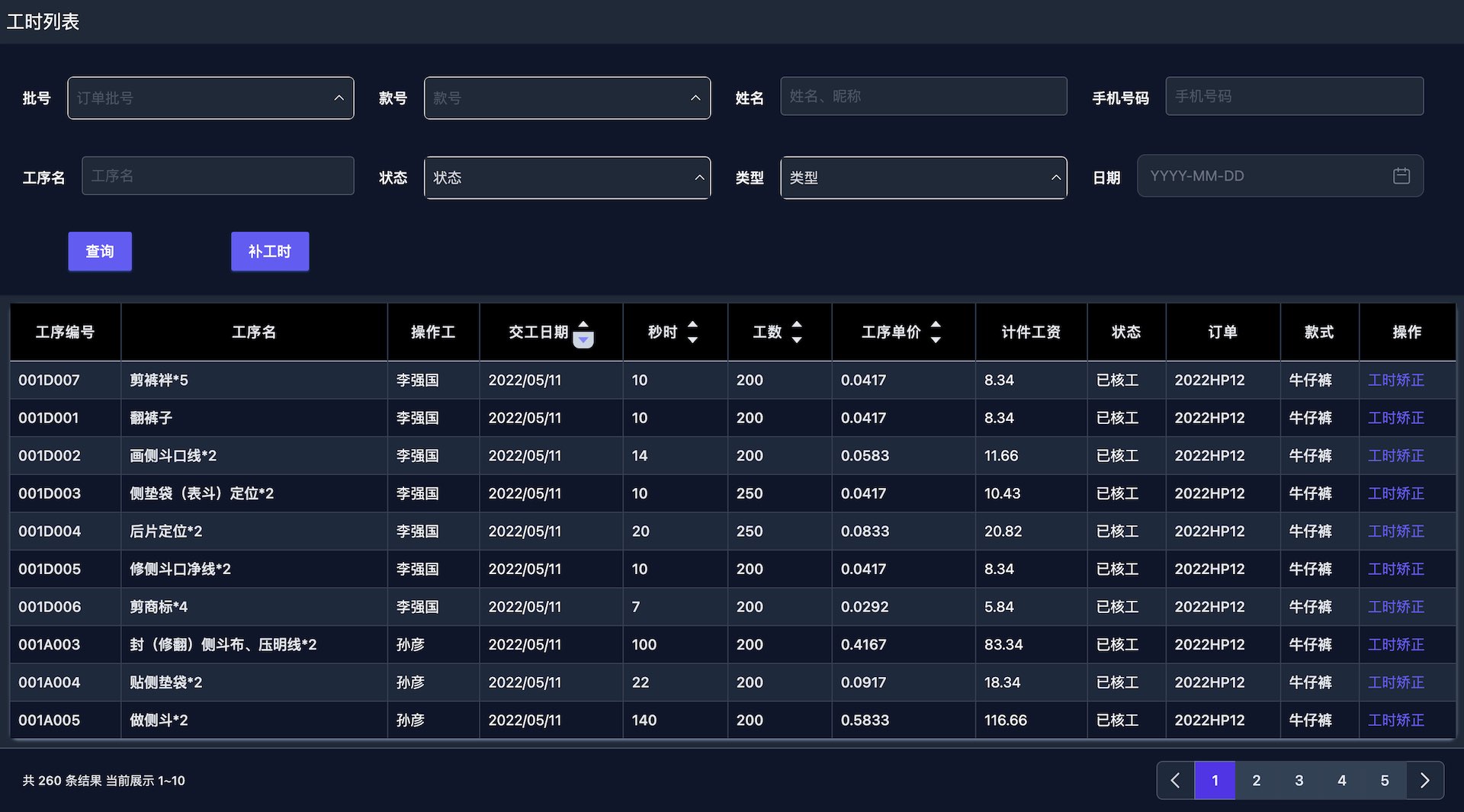The width and height of the screenshot is (1464, 812).
Task: Click the 补工时 button
Action: tap(270, 251)
